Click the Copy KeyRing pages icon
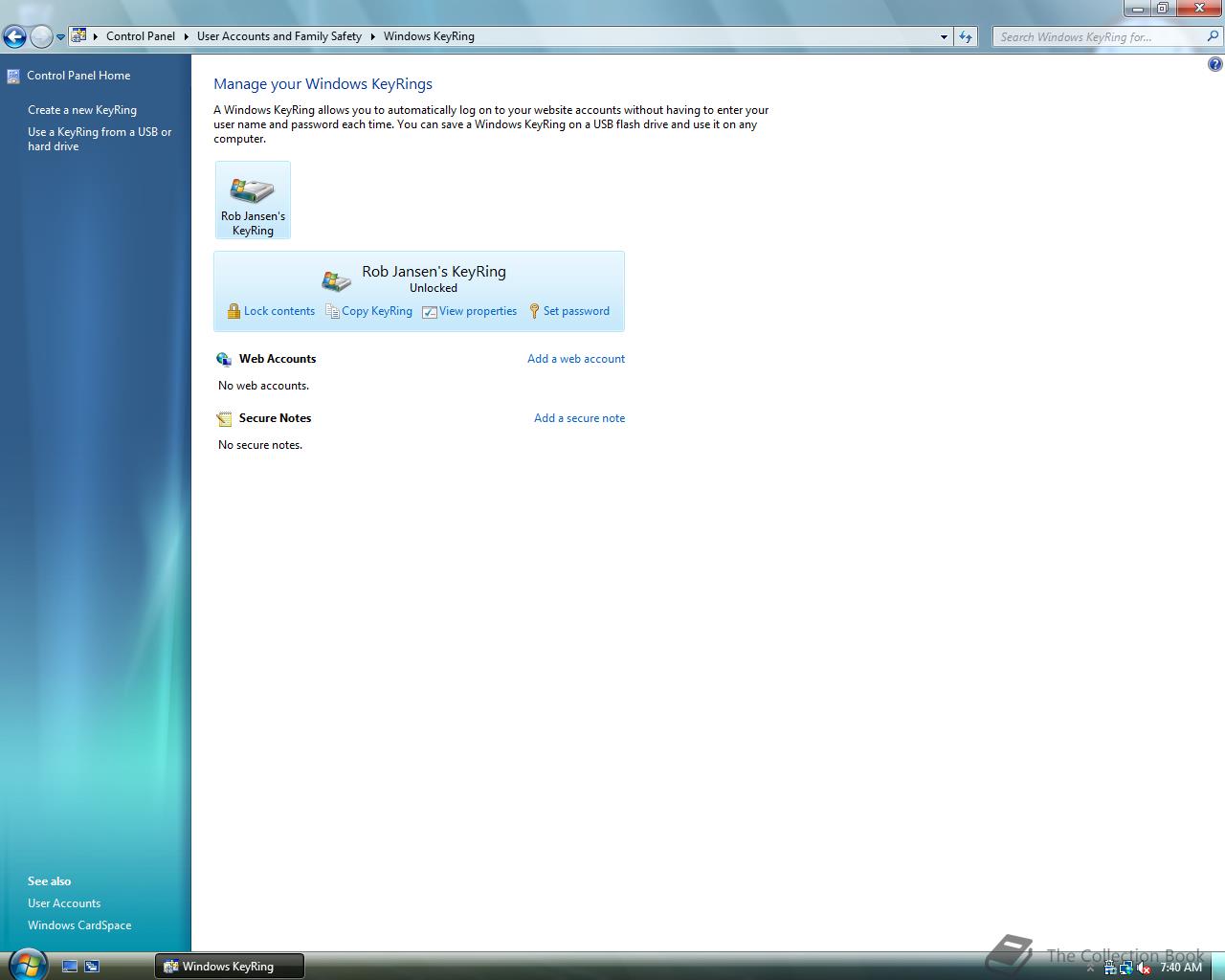 click(332, 311)
